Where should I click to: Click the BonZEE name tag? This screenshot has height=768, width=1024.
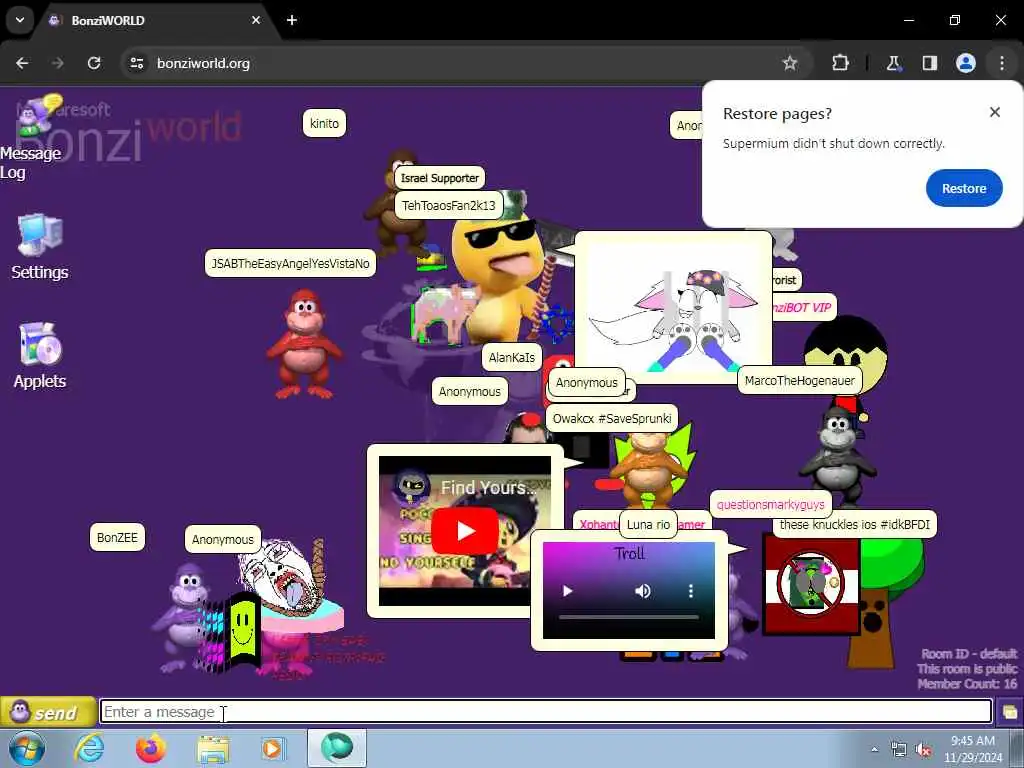coord(117,537)
